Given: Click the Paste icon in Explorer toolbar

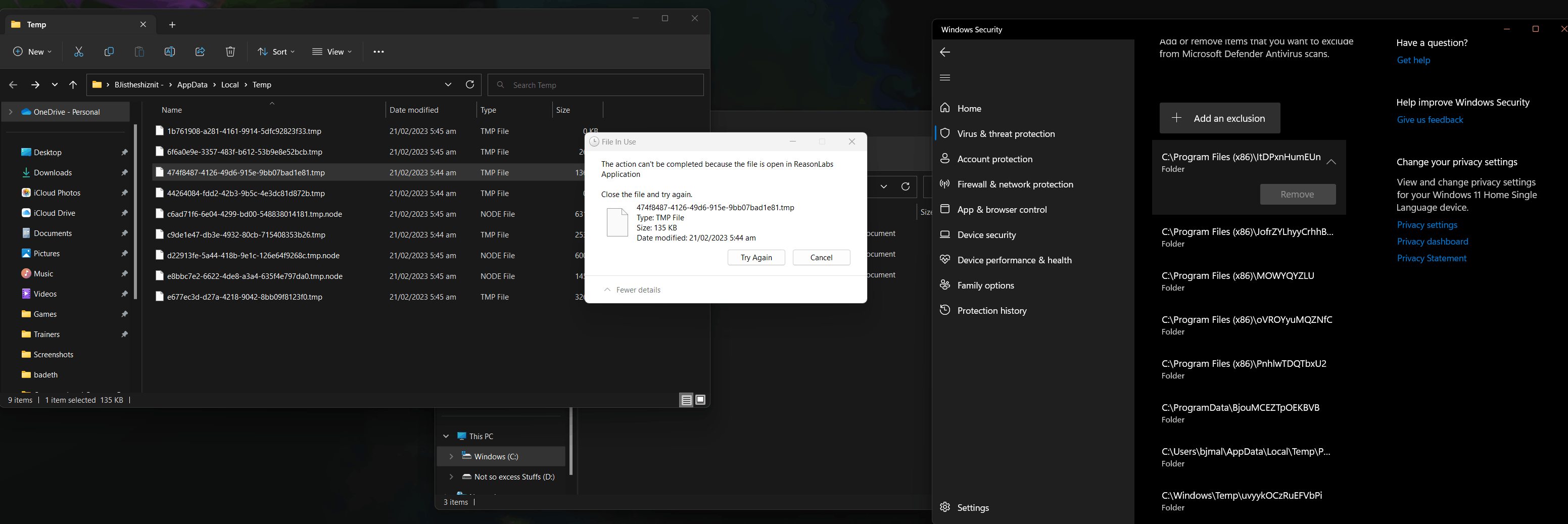Looking at the screenshot, I should (139, 52).
